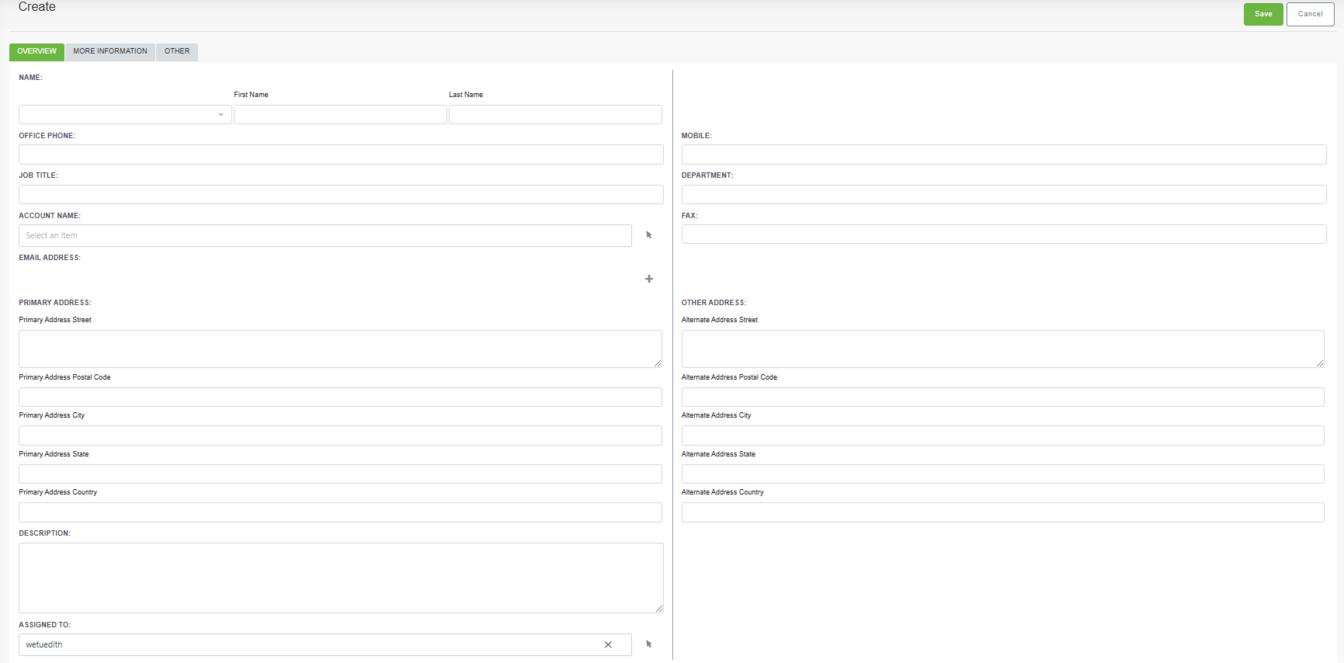Add an email address with the plus icon
The image size is (1344, 663).
point(648,279)
